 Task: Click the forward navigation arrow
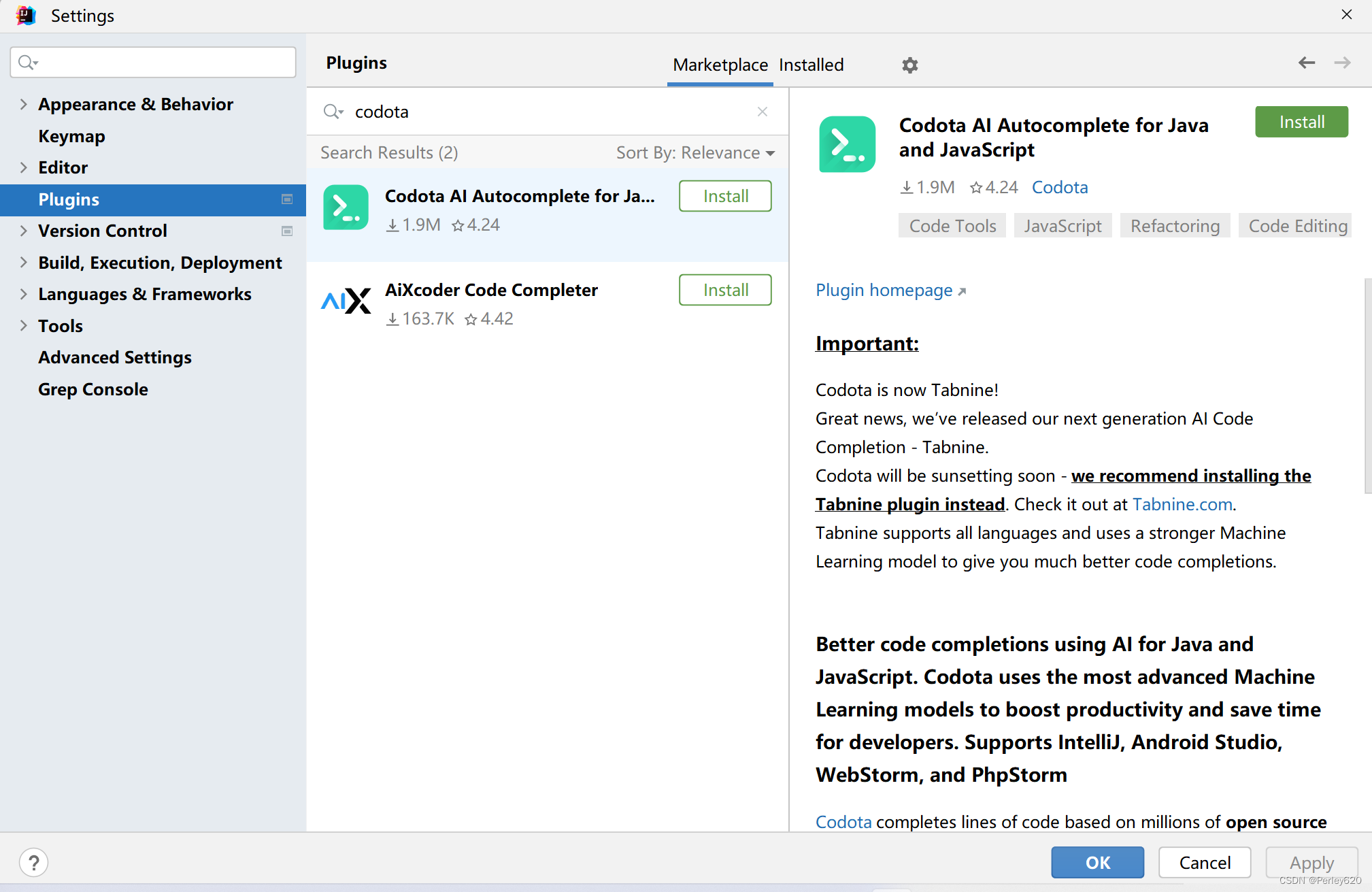tap(1342, 63)
